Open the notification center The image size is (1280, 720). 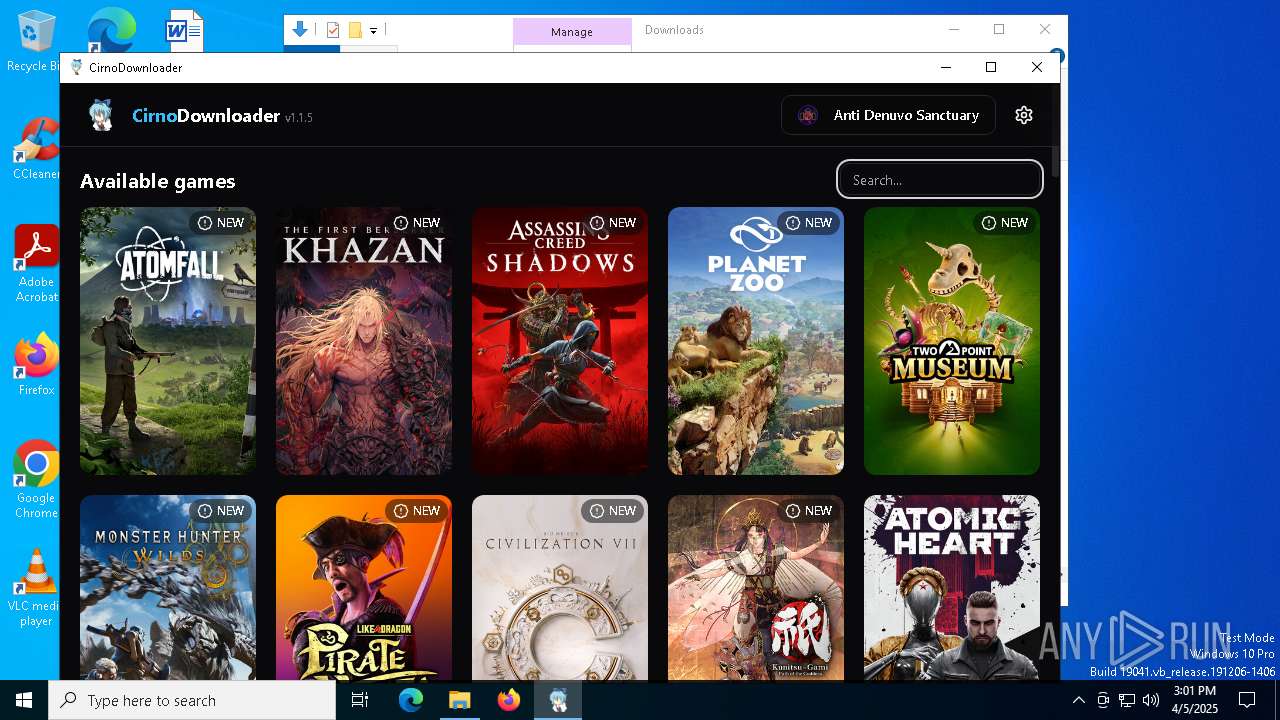[1247, 700]
